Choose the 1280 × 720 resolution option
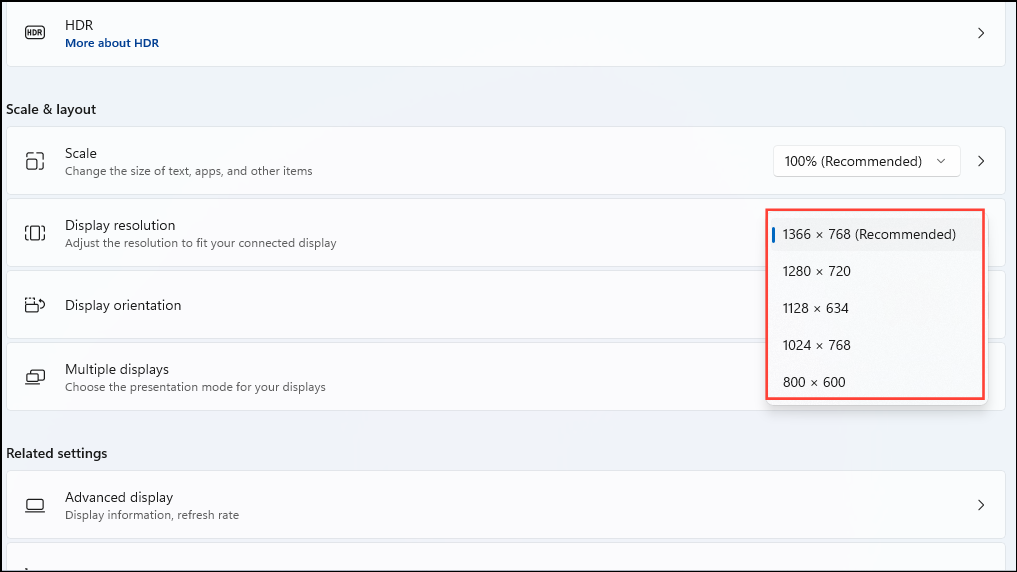This screenshot has width=1017, height=572. coord(817,271)
